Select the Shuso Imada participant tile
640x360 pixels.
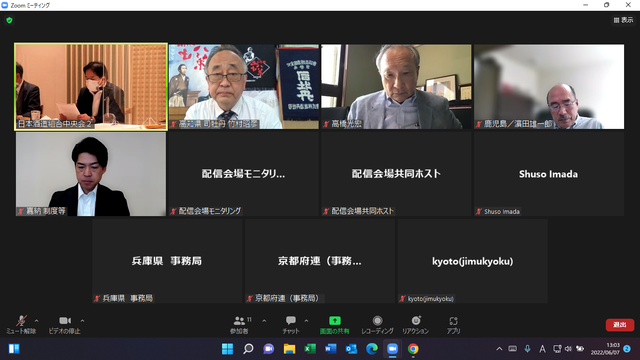point(549,174)
